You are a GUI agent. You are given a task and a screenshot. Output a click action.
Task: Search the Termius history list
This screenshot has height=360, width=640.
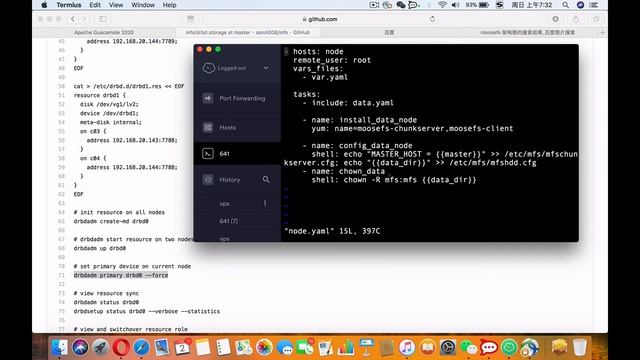(266, 179)
